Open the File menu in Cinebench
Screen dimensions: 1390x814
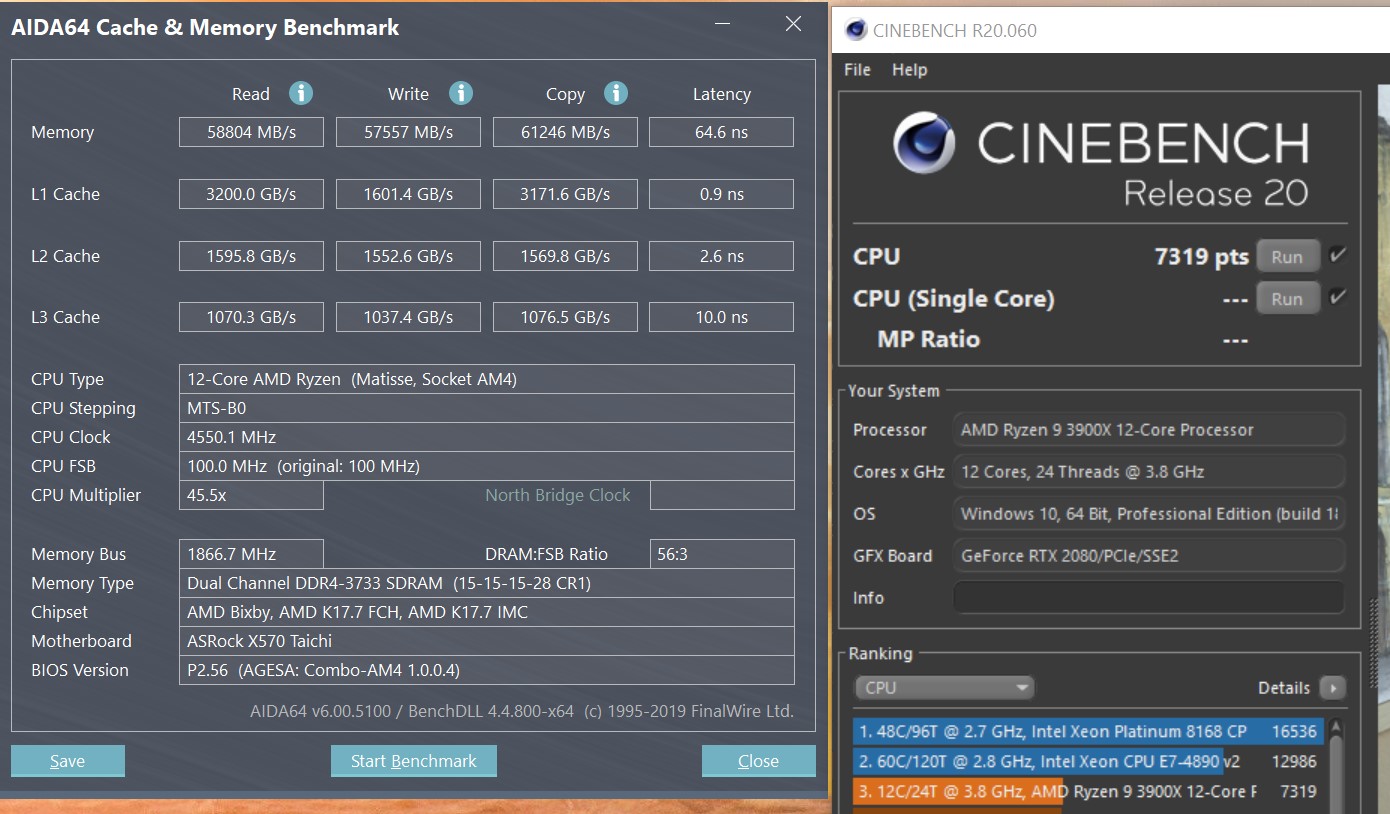point(857,70)
